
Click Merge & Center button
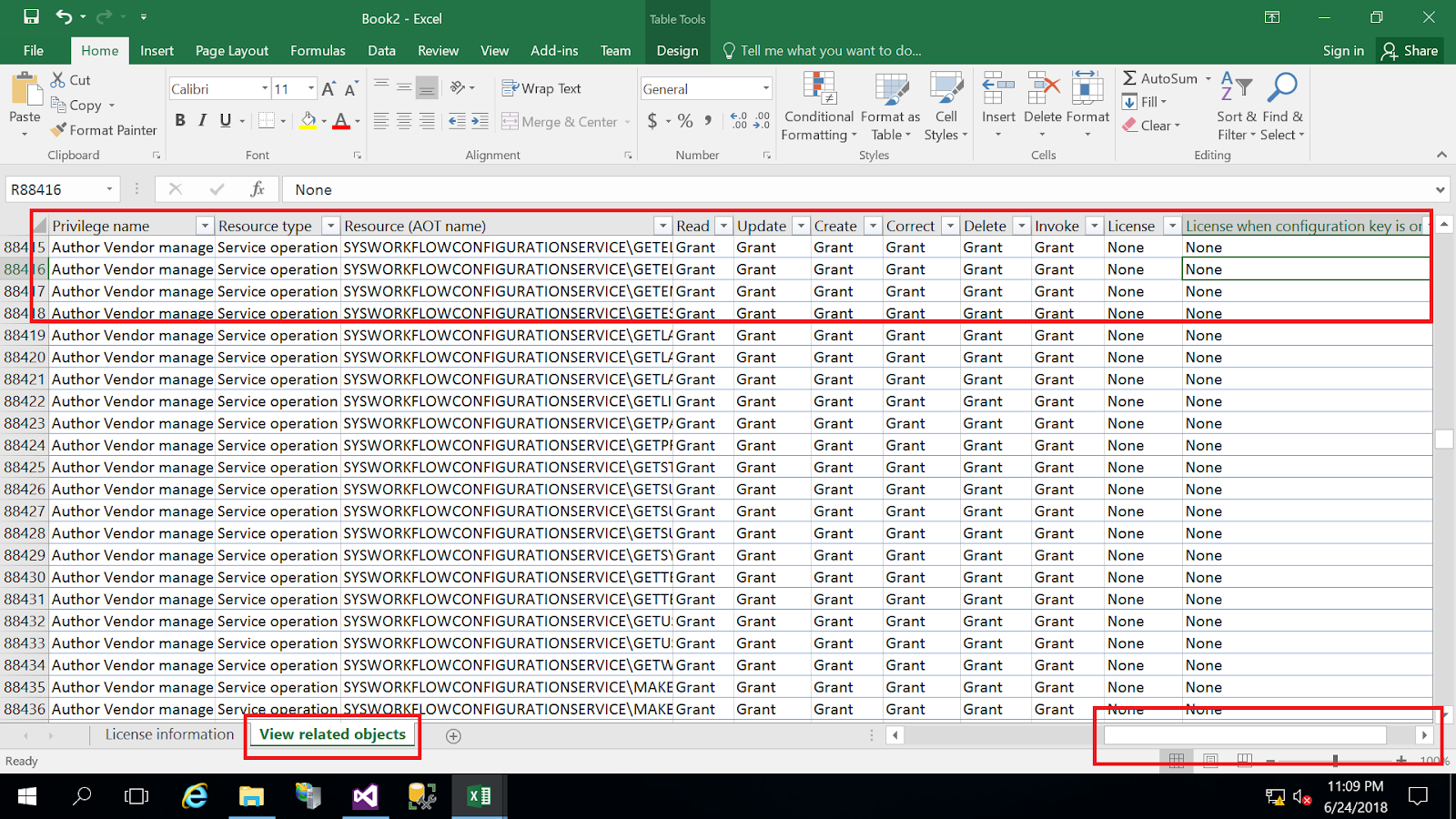(566, 121)
